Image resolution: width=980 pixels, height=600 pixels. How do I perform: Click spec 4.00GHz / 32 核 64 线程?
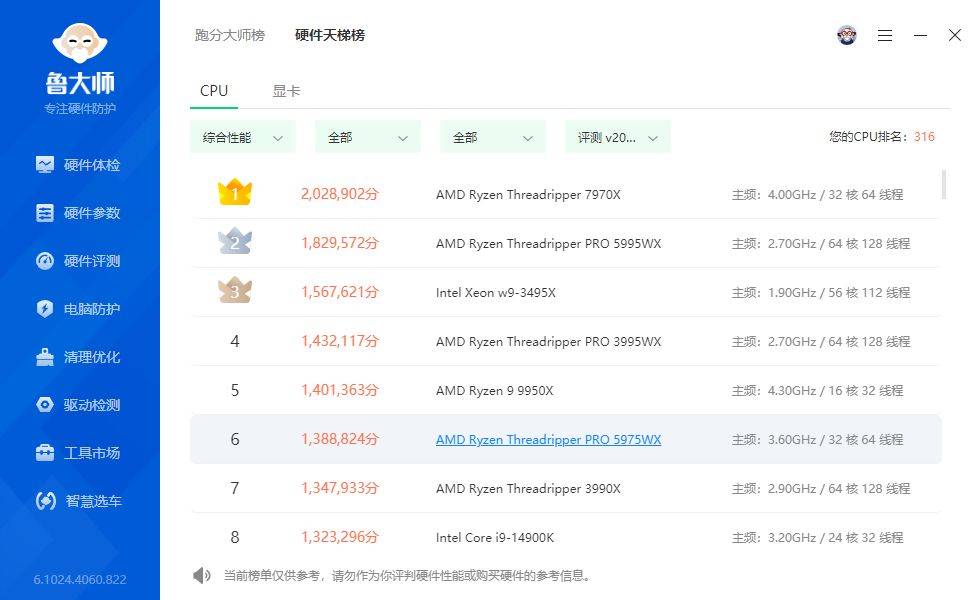835,194
